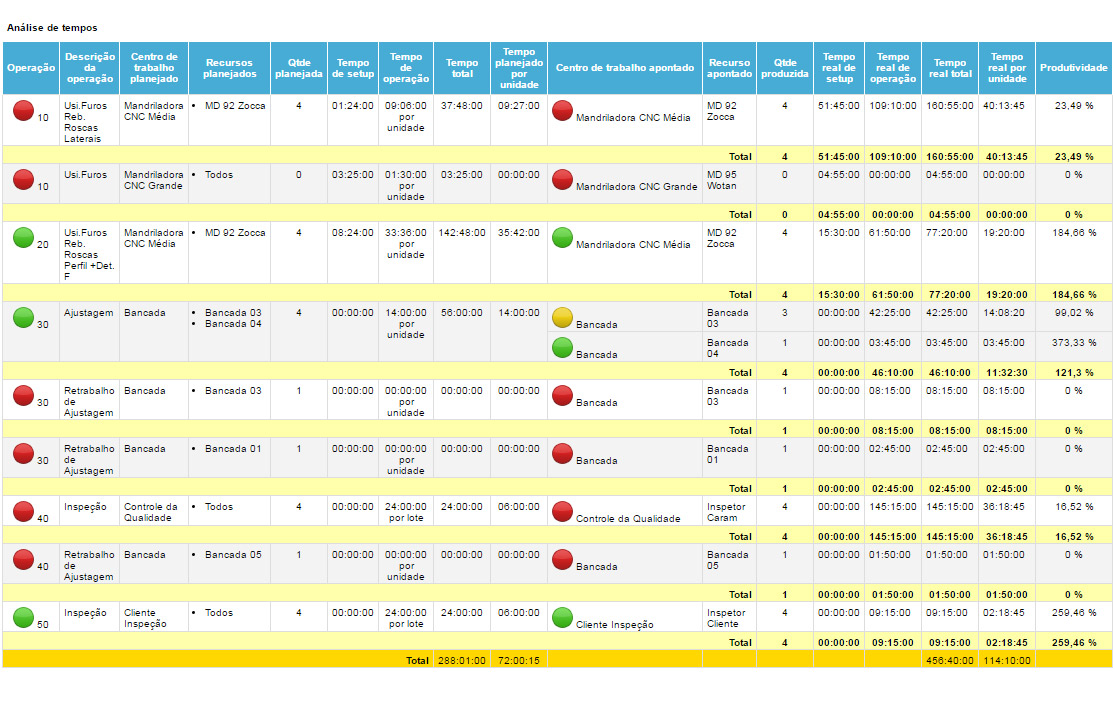Click the Centro de trabalho apontado header

coord(624,68)
